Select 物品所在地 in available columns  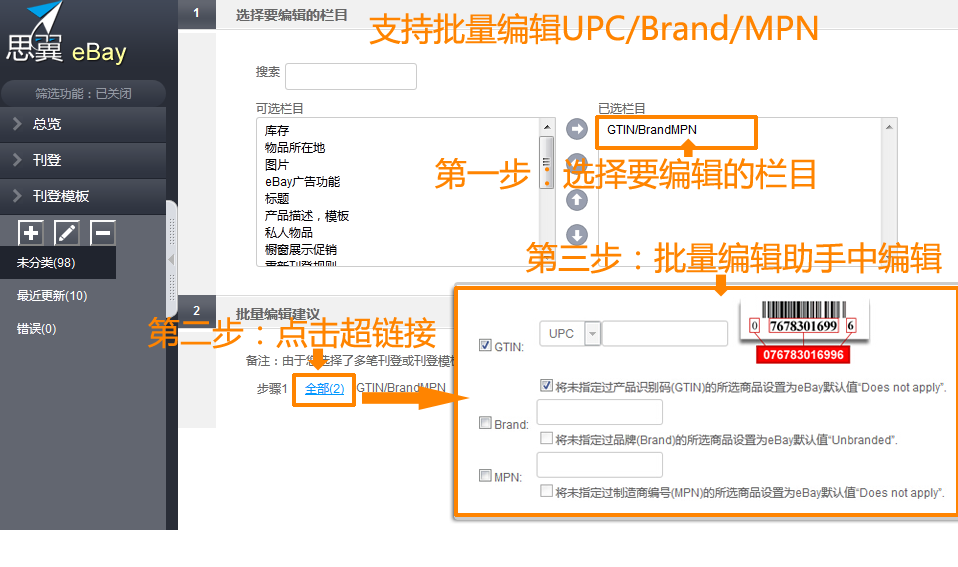pyautogui.click(x=294, y=148)
